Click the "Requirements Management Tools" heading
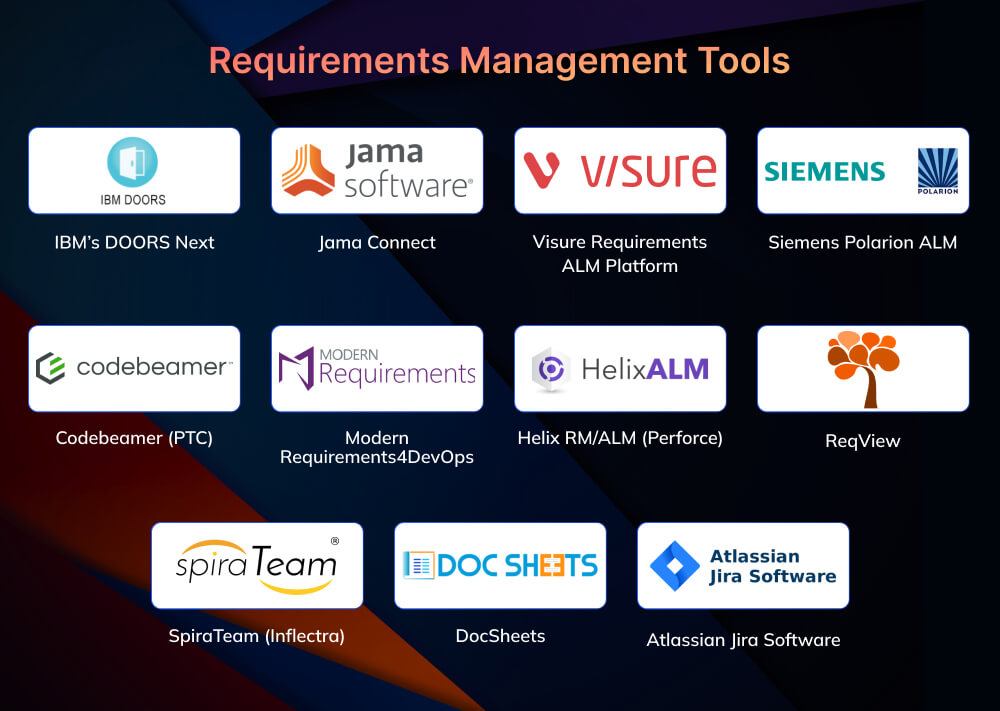Viewport: 1000px width, 711px height. [499, 60]
